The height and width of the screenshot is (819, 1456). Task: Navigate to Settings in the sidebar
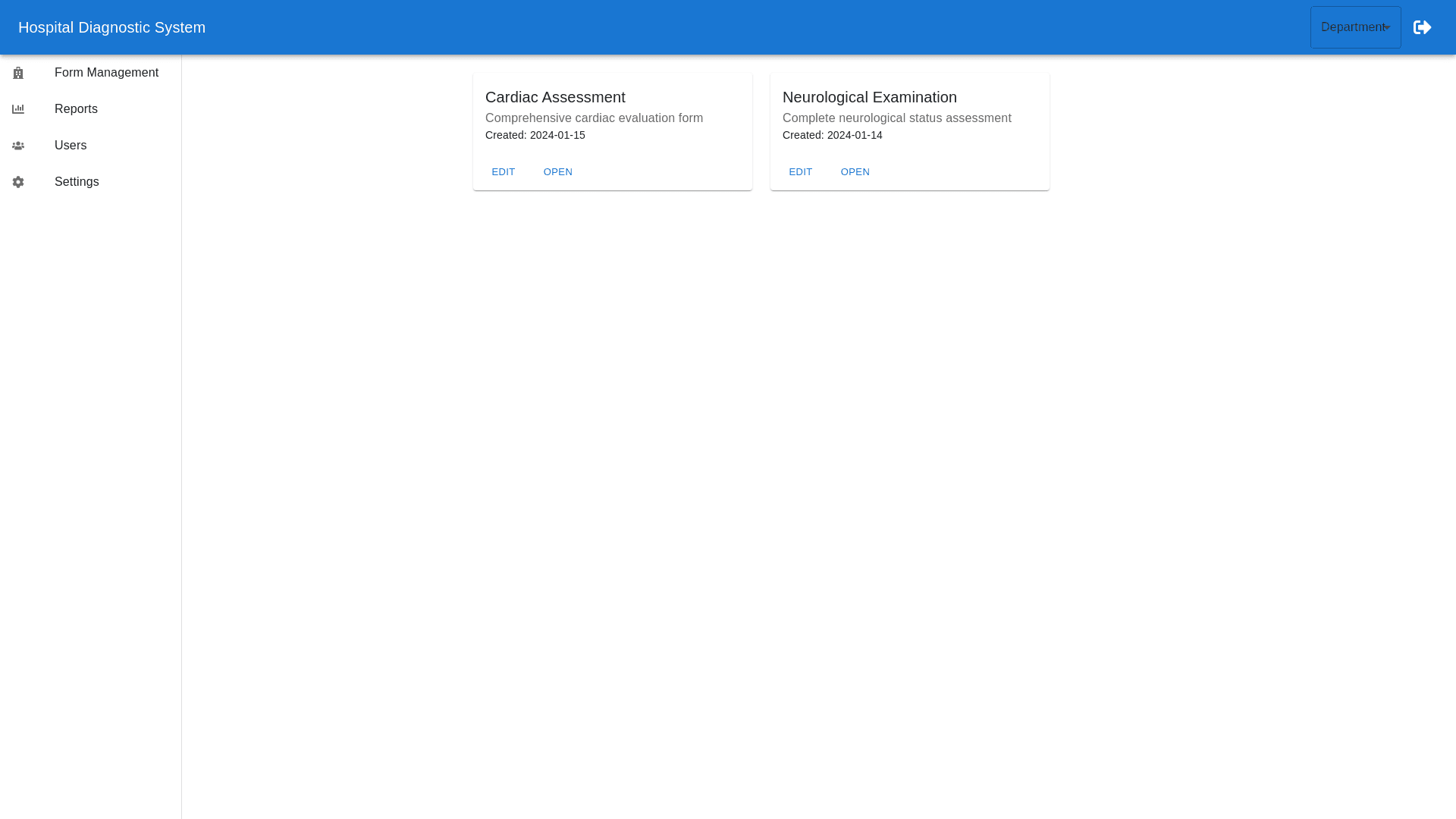(x=77, y=182)
